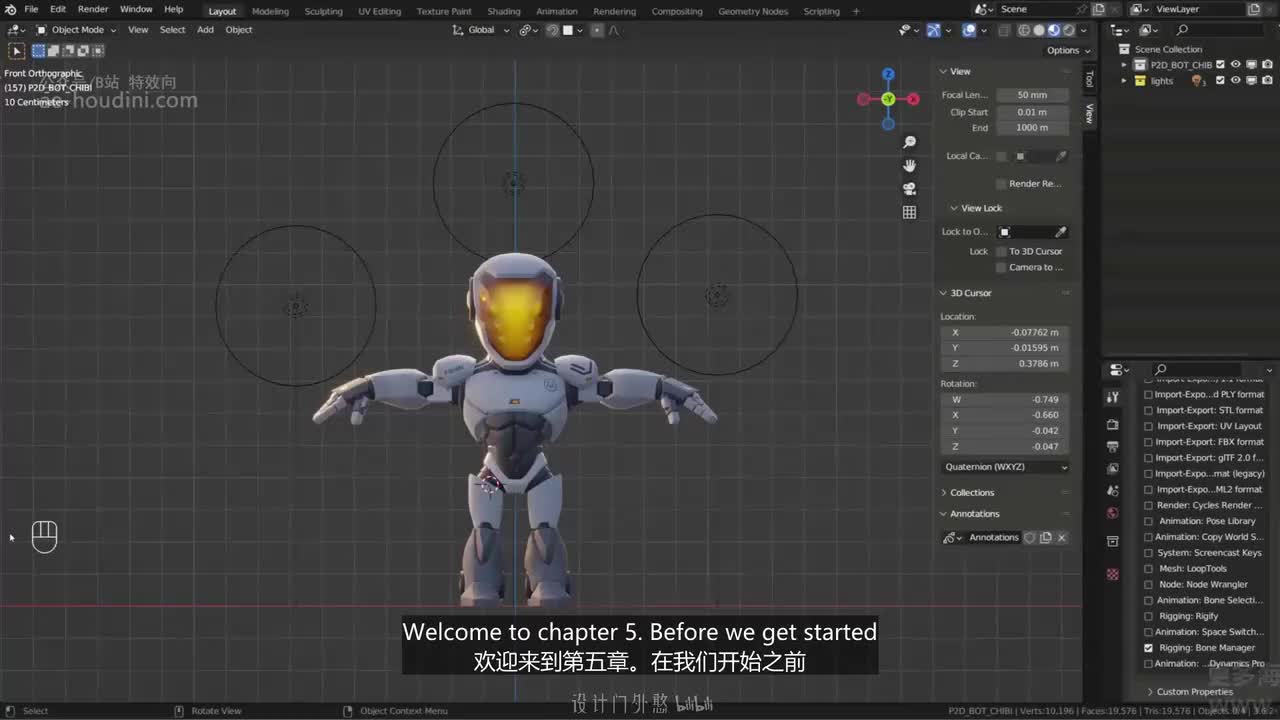Image resolution: width=1280 pixels, height=720 pixels.
Task: Switch to material preview shading
Action: [x=1054, y=30]
